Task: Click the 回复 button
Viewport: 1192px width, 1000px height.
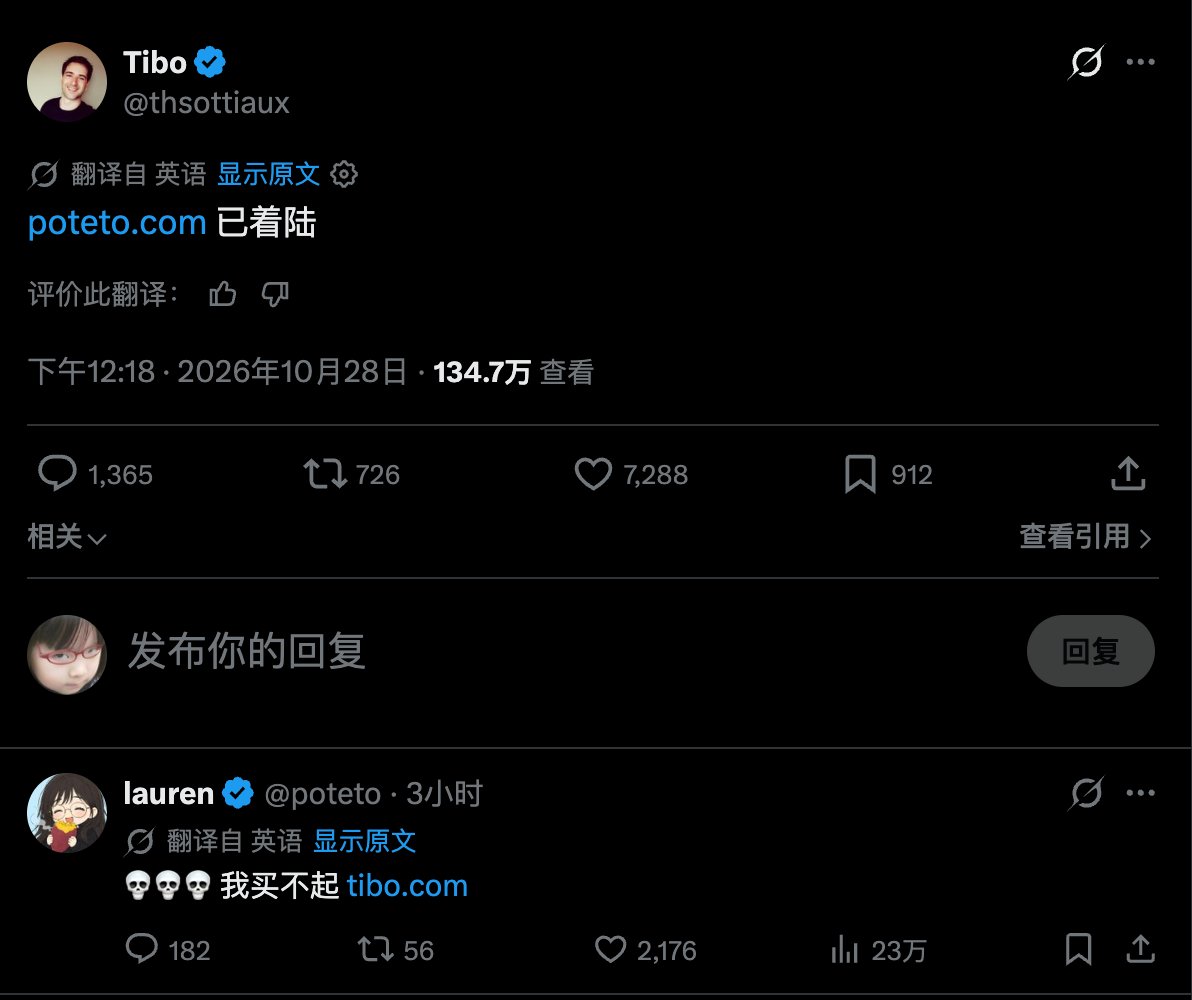Action: tap(1091, 651)
